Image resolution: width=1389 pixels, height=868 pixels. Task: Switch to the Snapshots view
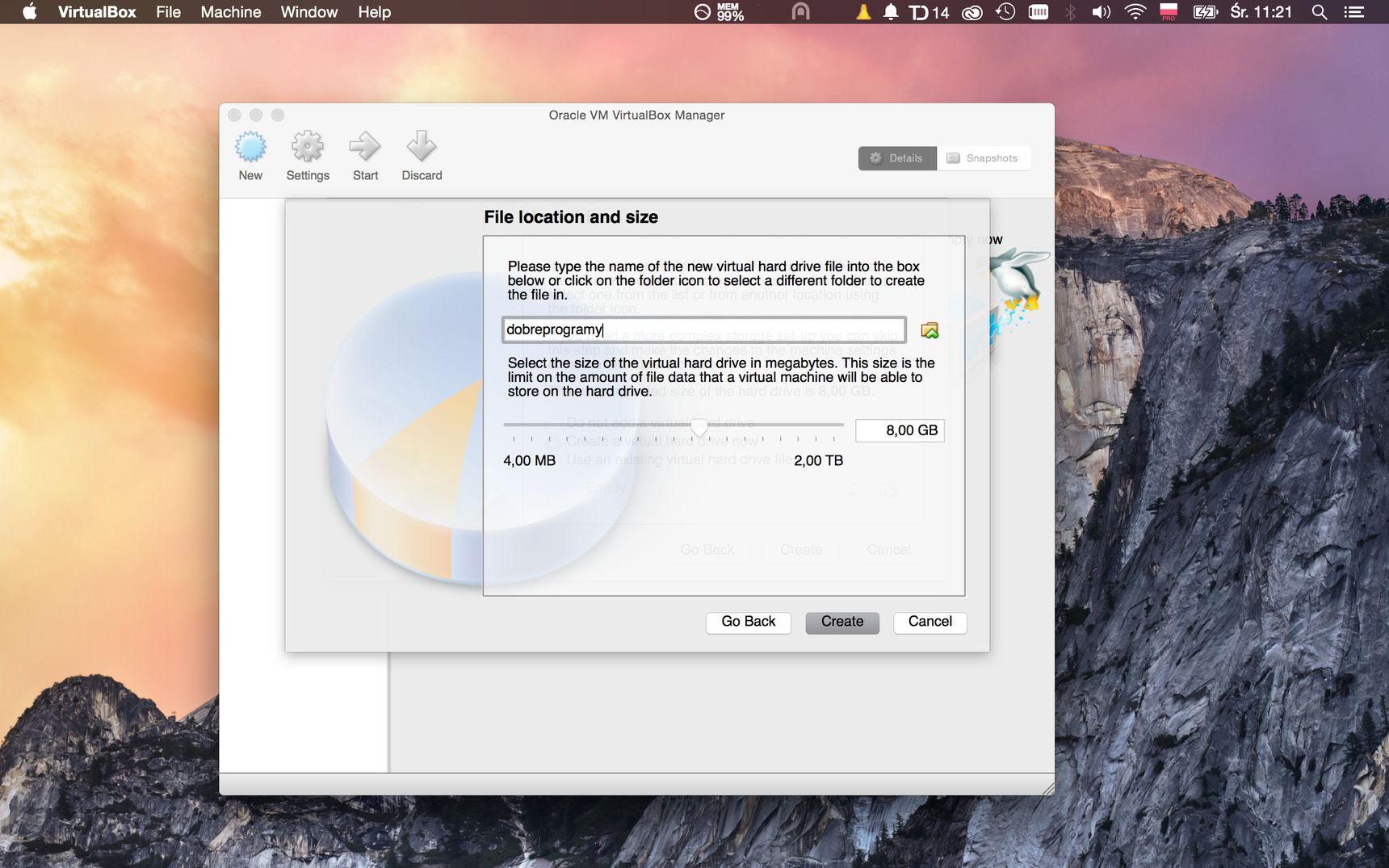point(983,158)
